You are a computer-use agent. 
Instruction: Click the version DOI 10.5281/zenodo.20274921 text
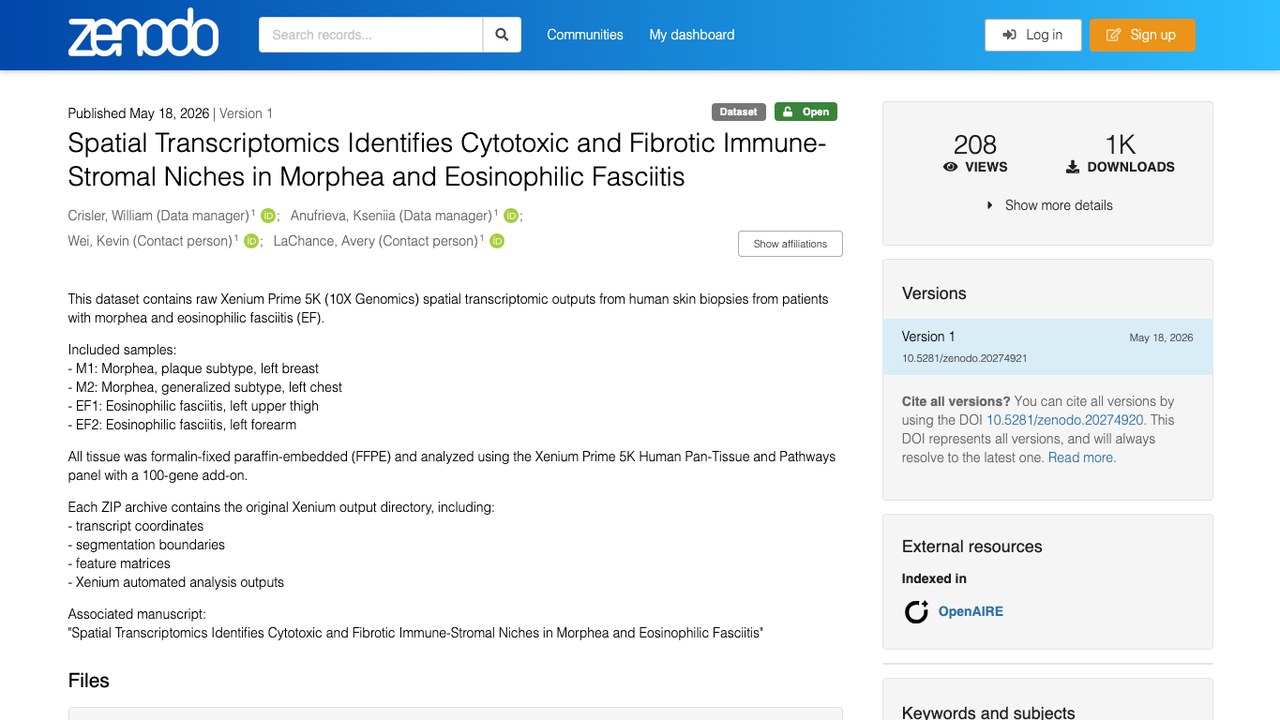tap(964, 358)
